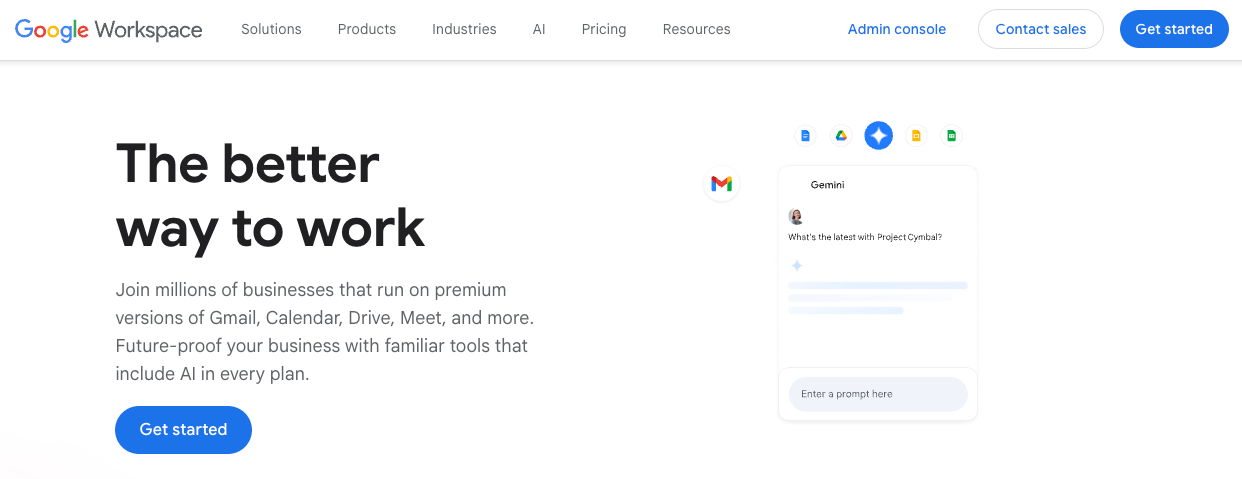Image resolution: width=1242 pixels, height=479 pixels.
Task: Open the Resources menu
Action: 697,29
